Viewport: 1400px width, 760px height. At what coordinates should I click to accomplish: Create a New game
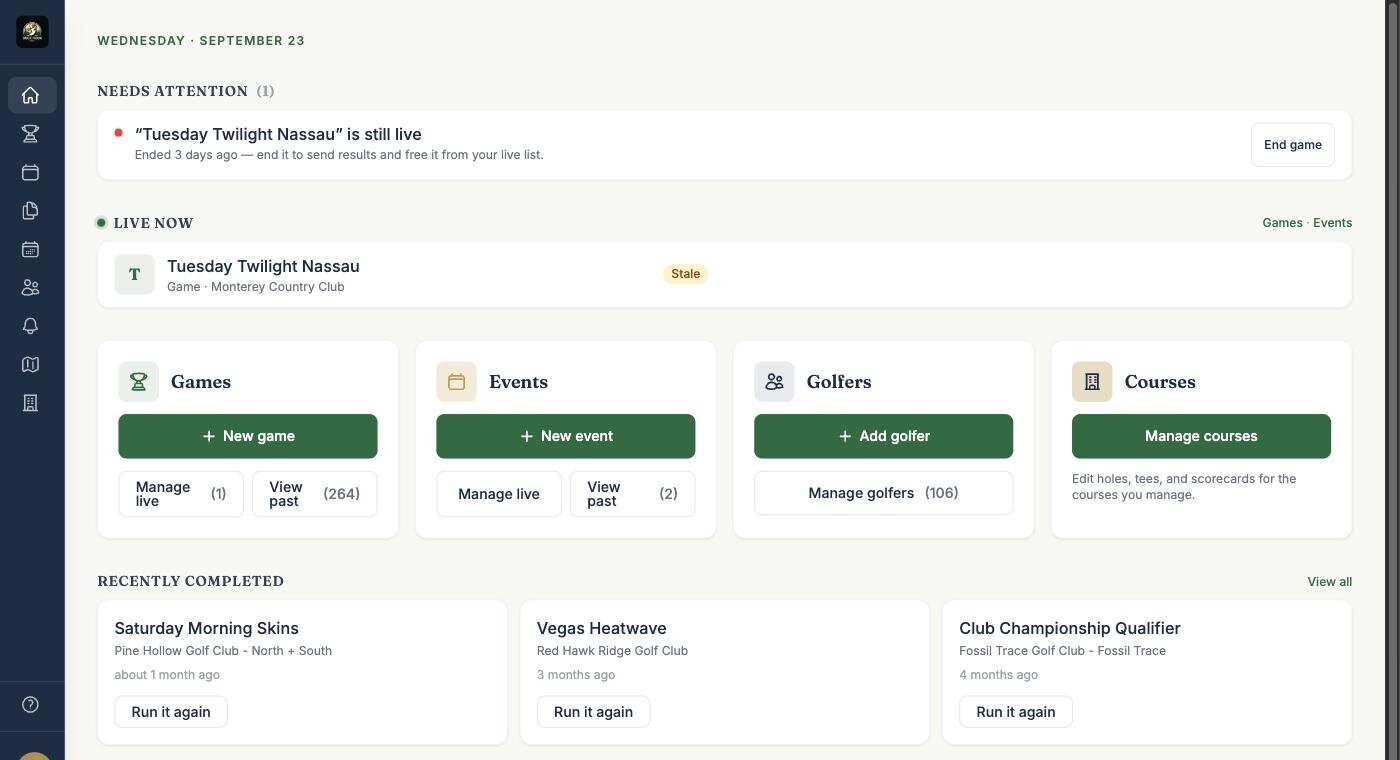pyautogui.click(x=248, y=436)
